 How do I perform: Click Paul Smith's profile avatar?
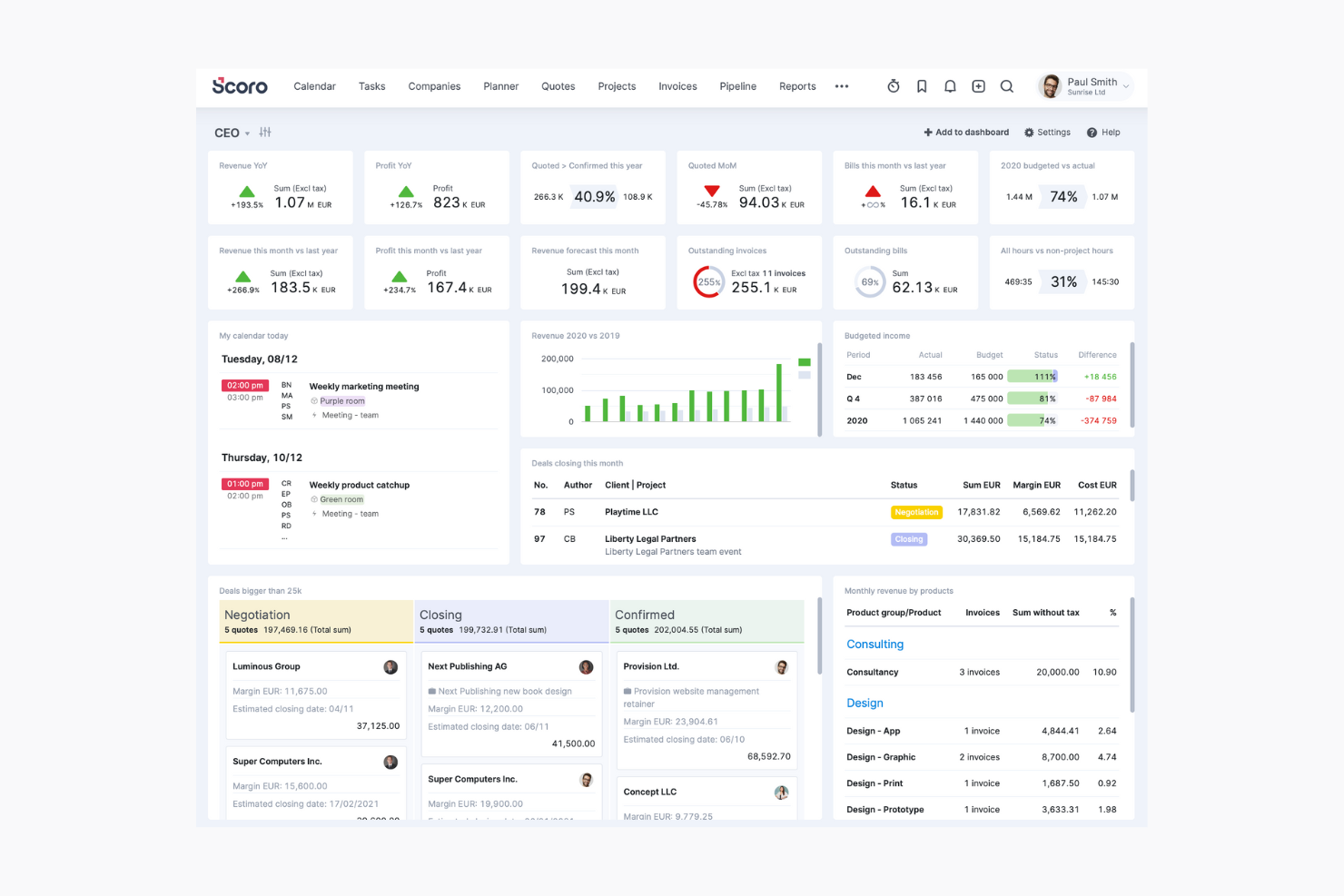pyautogui.click(x=1051, y=86)
